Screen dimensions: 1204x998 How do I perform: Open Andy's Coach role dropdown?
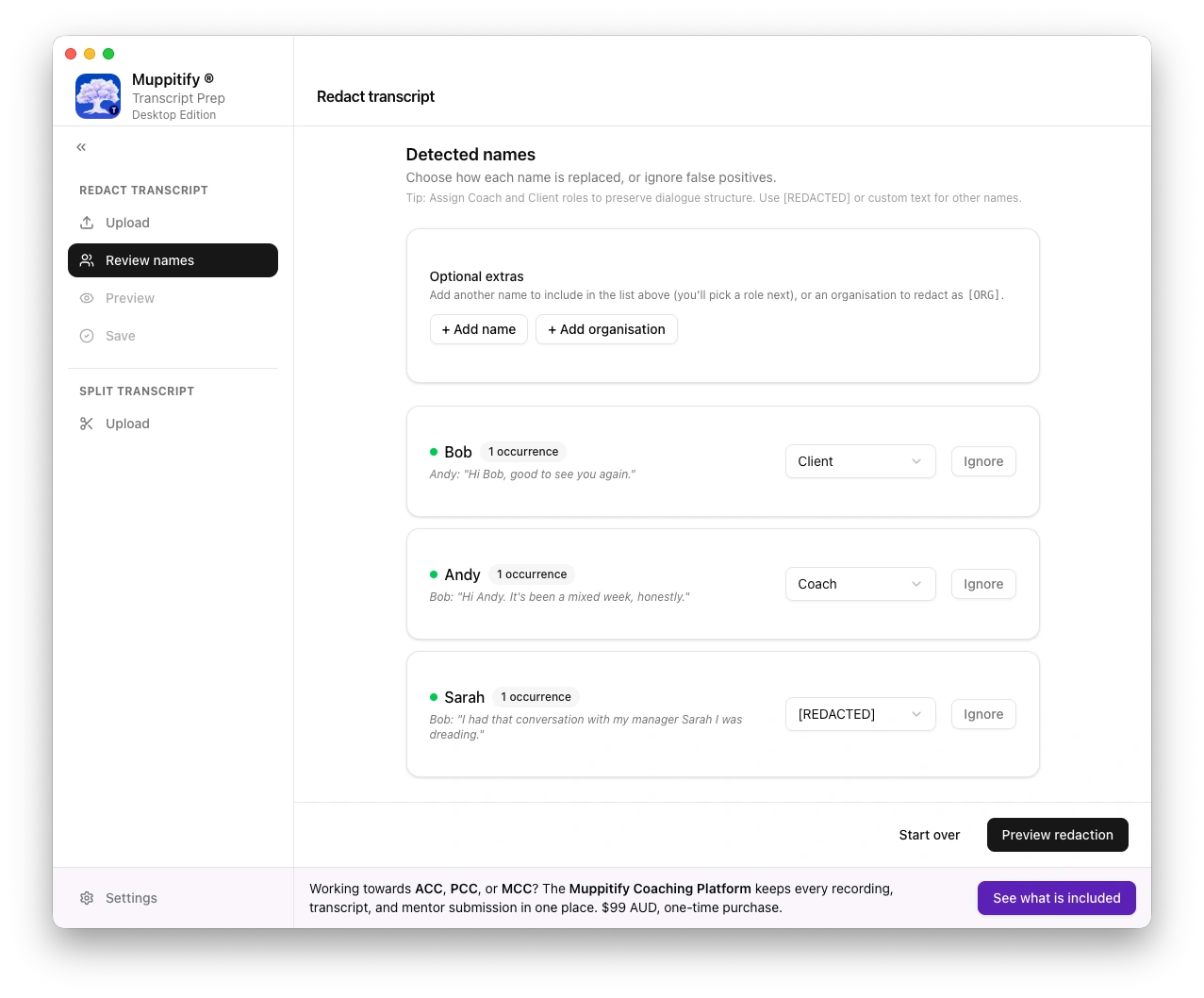pos(859,584)
